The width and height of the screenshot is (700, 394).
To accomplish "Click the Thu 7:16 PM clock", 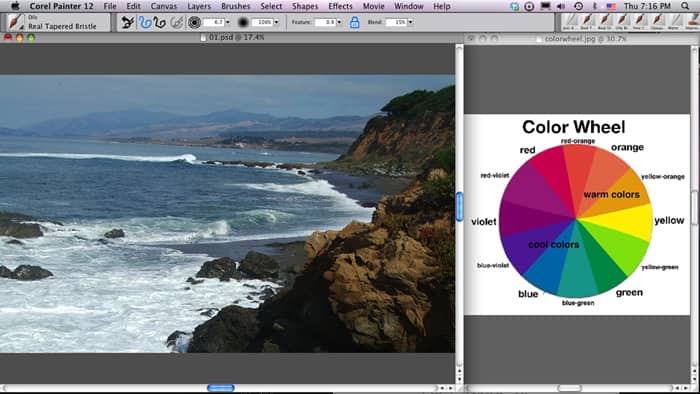I will 647,6.
